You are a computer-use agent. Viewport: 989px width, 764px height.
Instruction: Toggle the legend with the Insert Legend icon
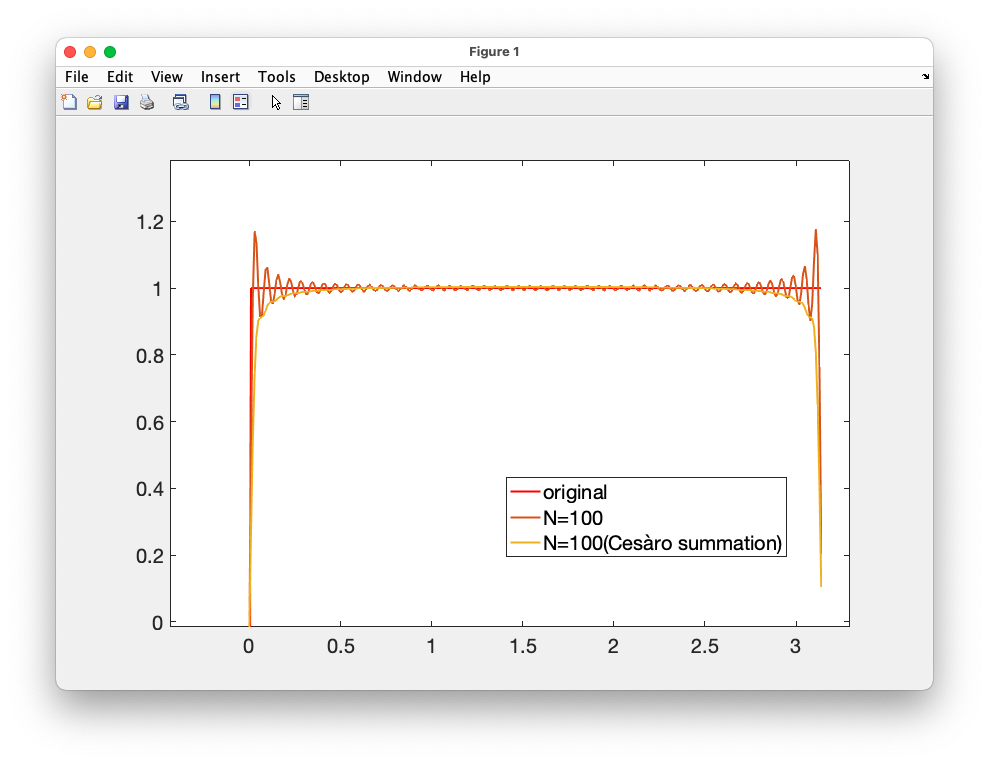point(241,102)
